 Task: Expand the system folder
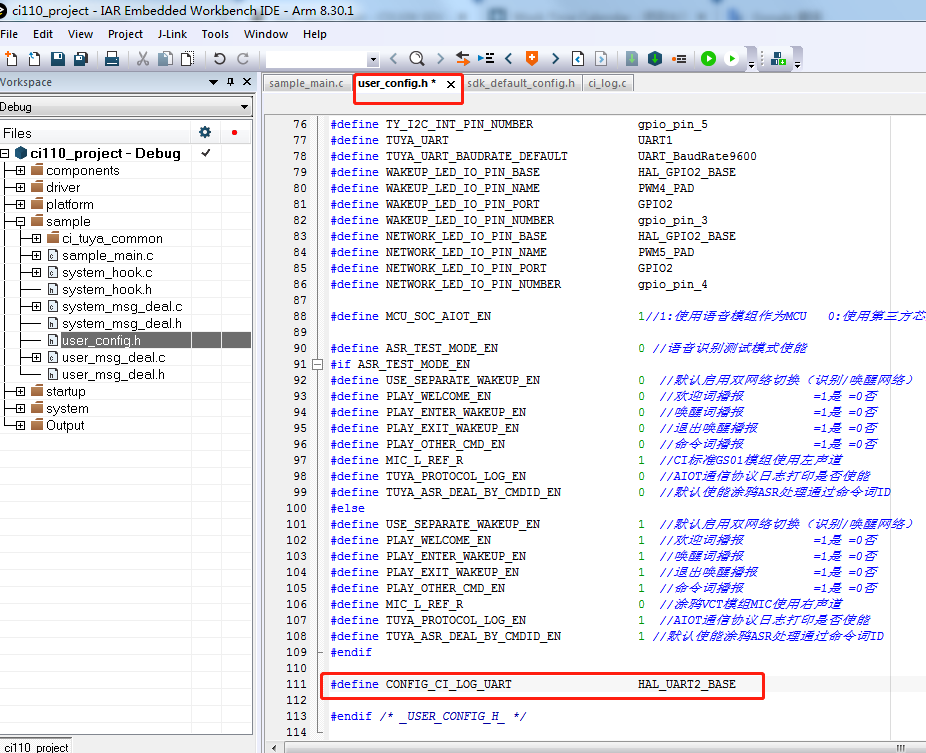click(x=21, y=409)
